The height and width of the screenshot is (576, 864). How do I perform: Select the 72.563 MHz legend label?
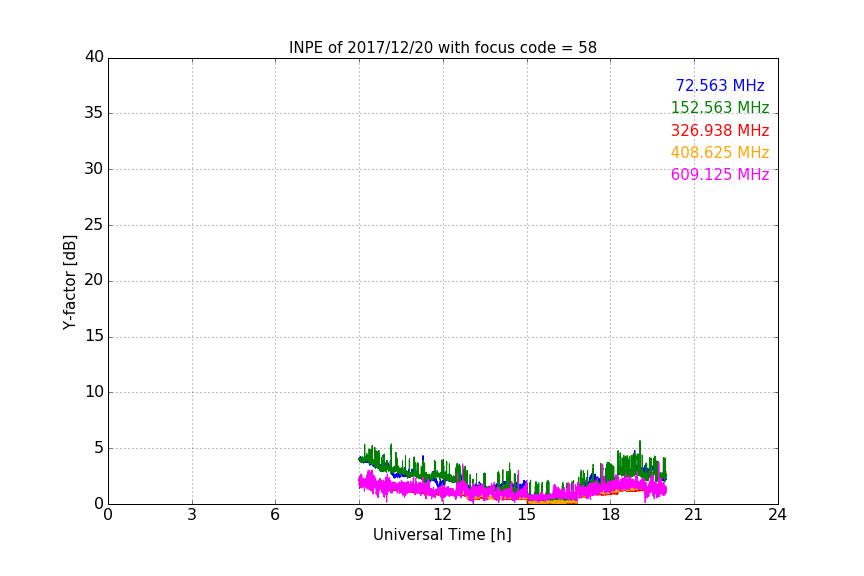pos(720,85)
